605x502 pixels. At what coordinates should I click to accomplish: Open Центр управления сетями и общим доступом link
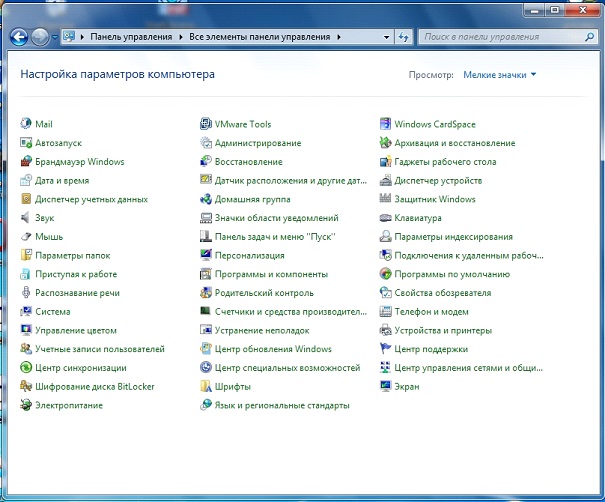[468, 368]
